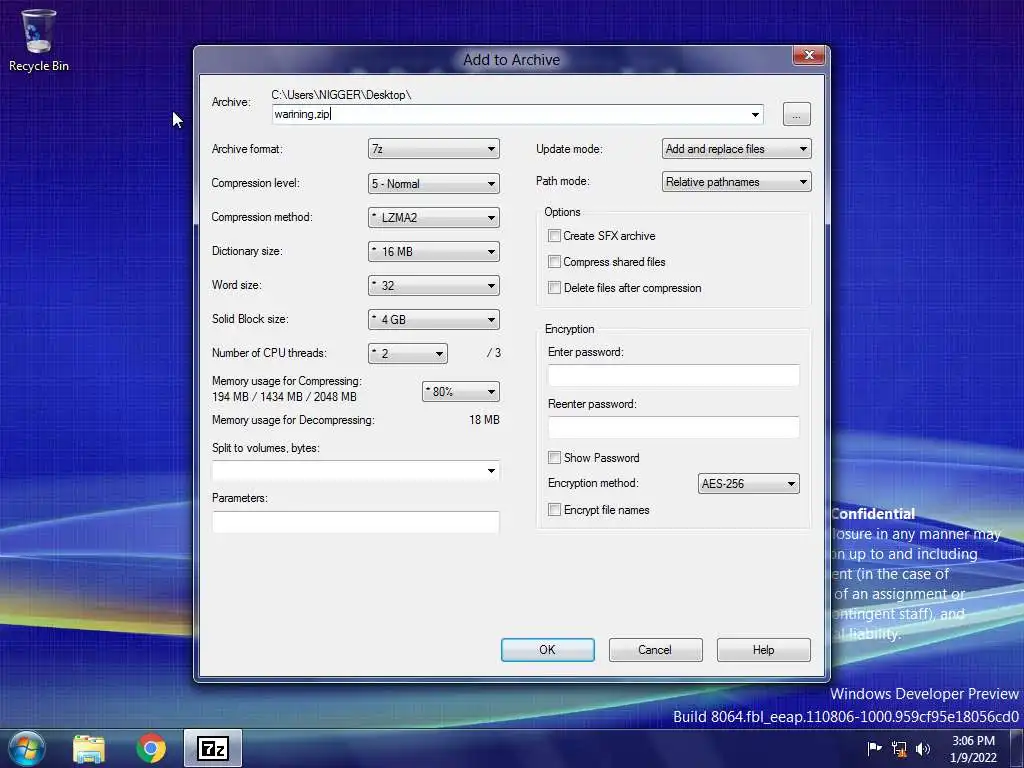Switch to the 7-Zip taskbar button
1024x768 pixels.
[213, 748]
